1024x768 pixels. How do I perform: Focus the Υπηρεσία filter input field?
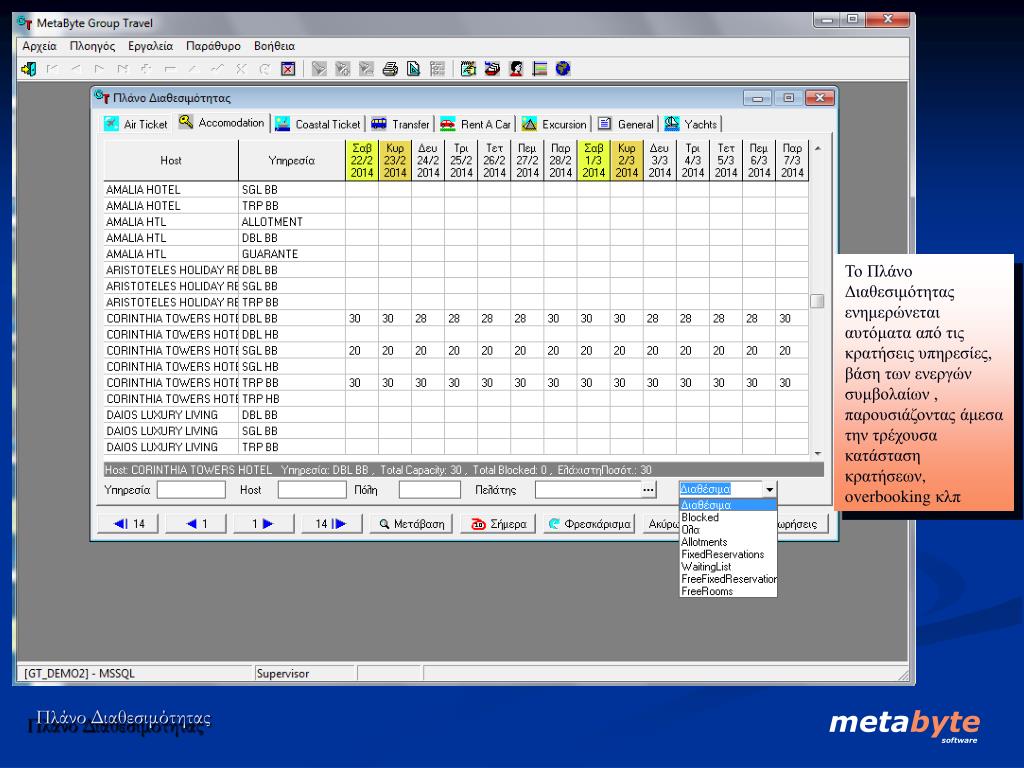point(191,490)
